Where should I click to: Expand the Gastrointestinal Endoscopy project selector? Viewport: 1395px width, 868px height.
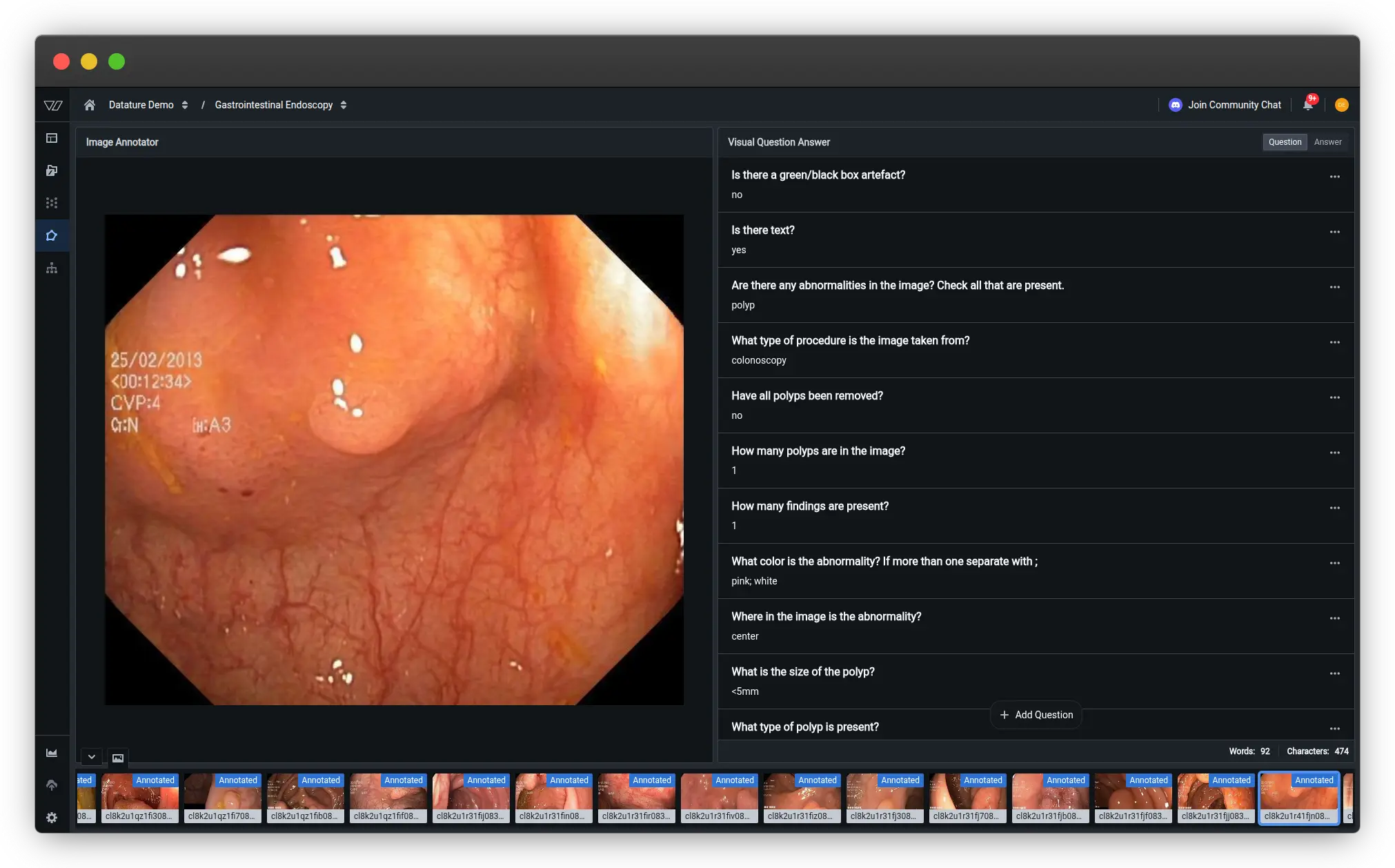(x=280, y=105)
